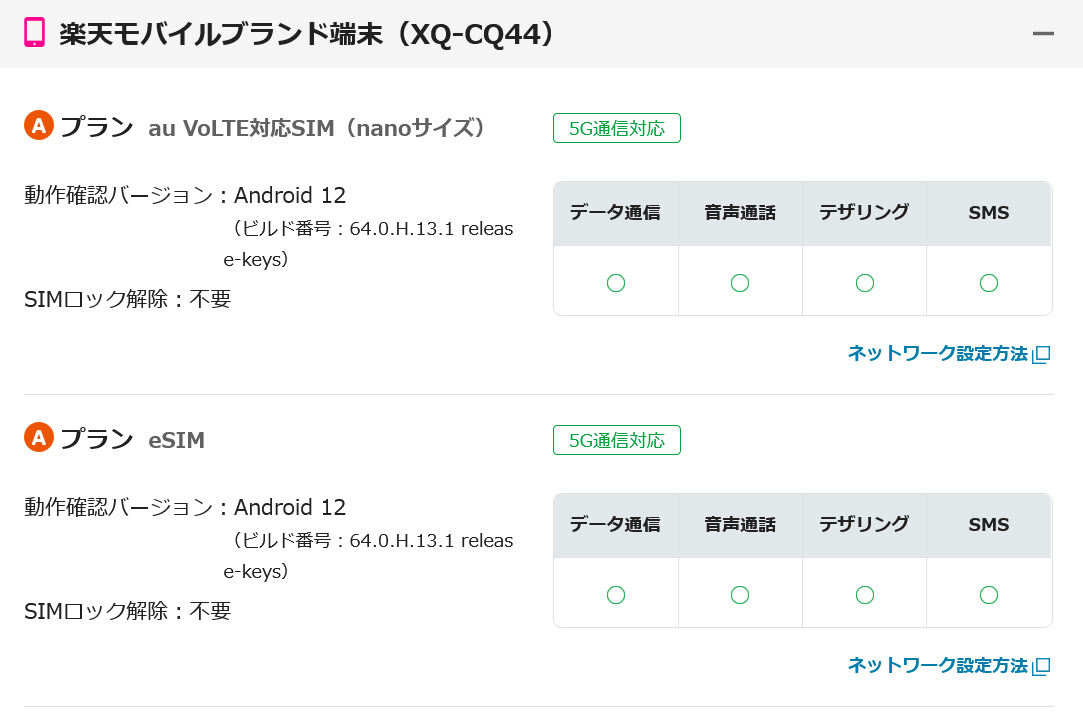Click the pink smartphone icon in header

point(35,33)
